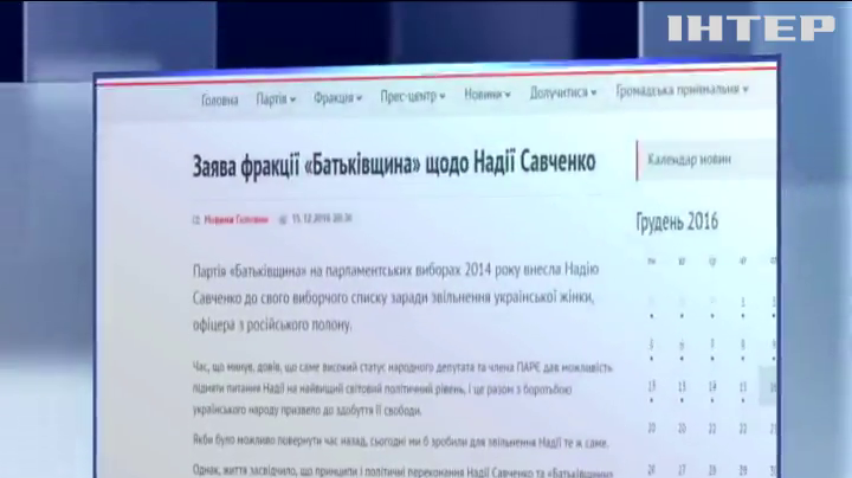Pick December 29 in the calendar
The image size is (852, 478).
click(743, 469)
